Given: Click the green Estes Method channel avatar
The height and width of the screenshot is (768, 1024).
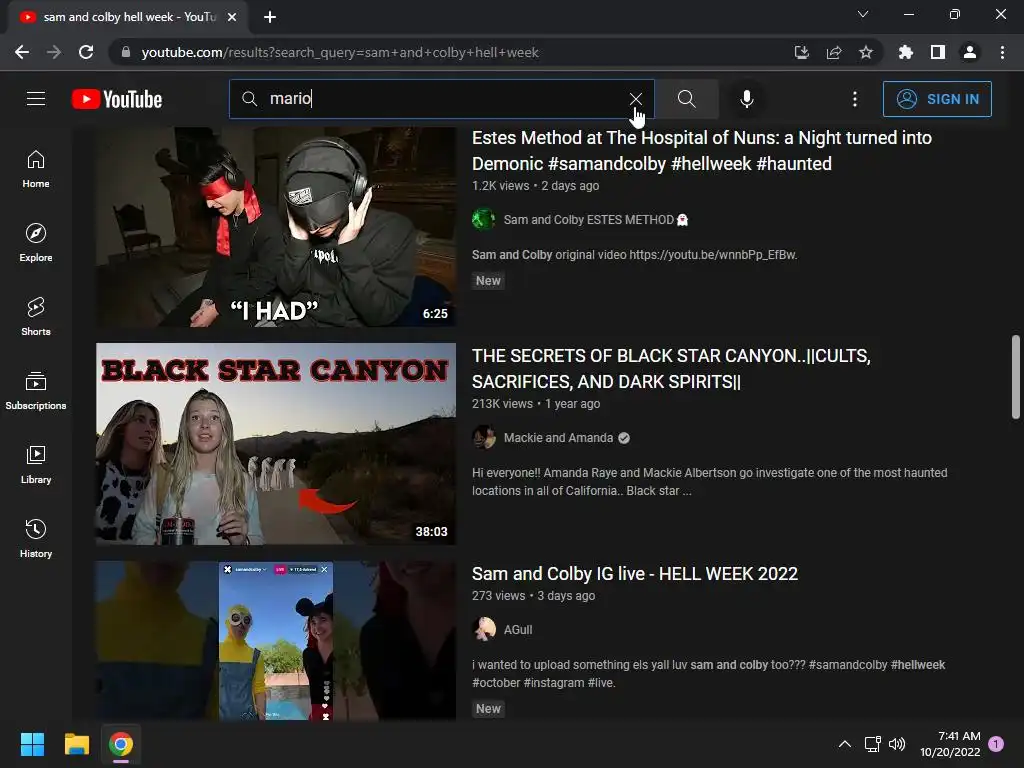Looking at the screenshot, I should 484,219.
